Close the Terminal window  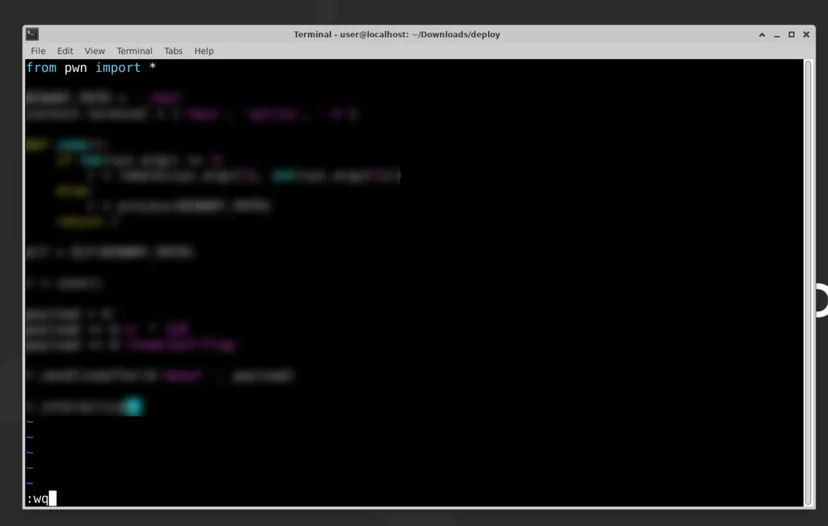[x=806, y=34]
